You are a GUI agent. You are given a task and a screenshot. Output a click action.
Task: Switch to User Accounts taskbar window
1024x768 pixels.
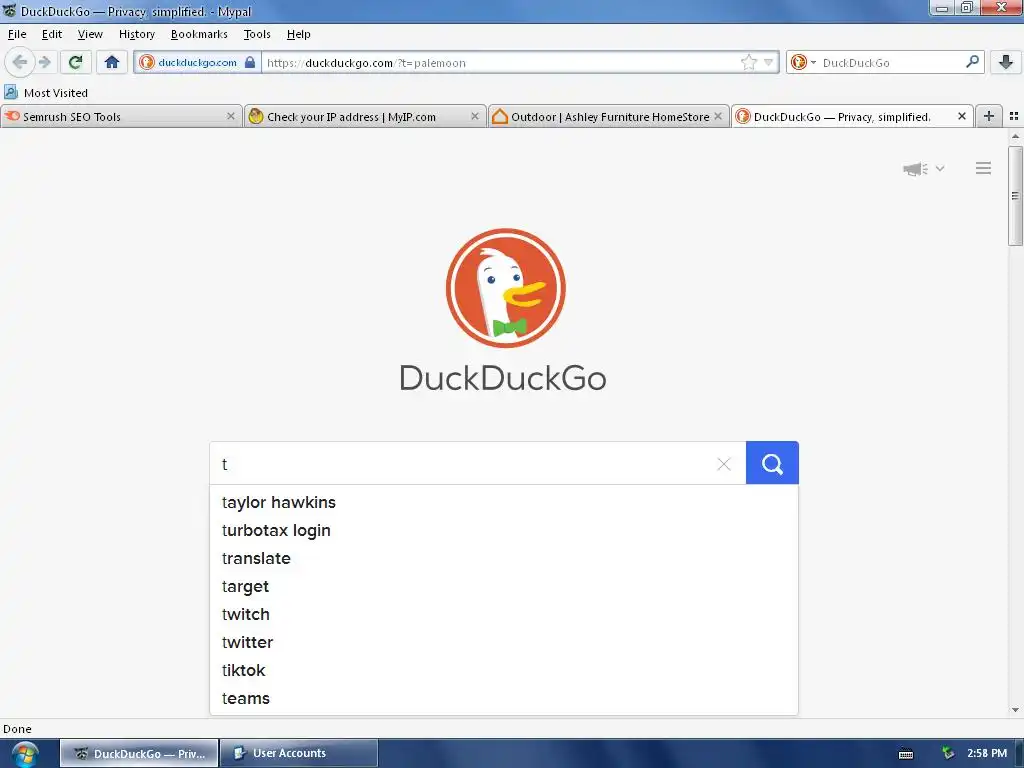pyautogui.click(x=299, y=753)
